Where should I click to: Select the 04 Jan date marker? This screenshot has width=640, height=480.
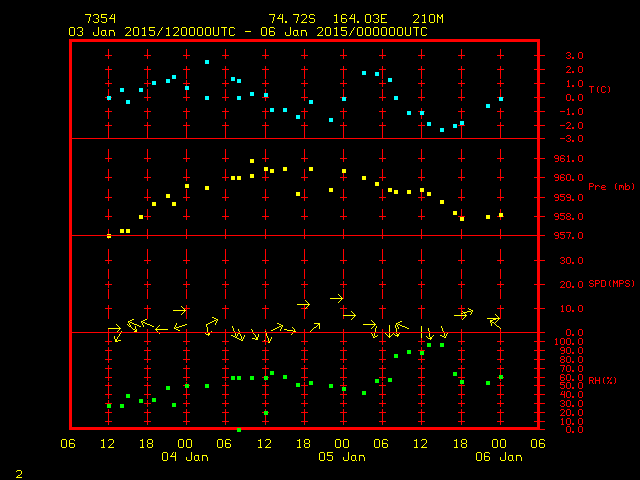tap(186, 457)
